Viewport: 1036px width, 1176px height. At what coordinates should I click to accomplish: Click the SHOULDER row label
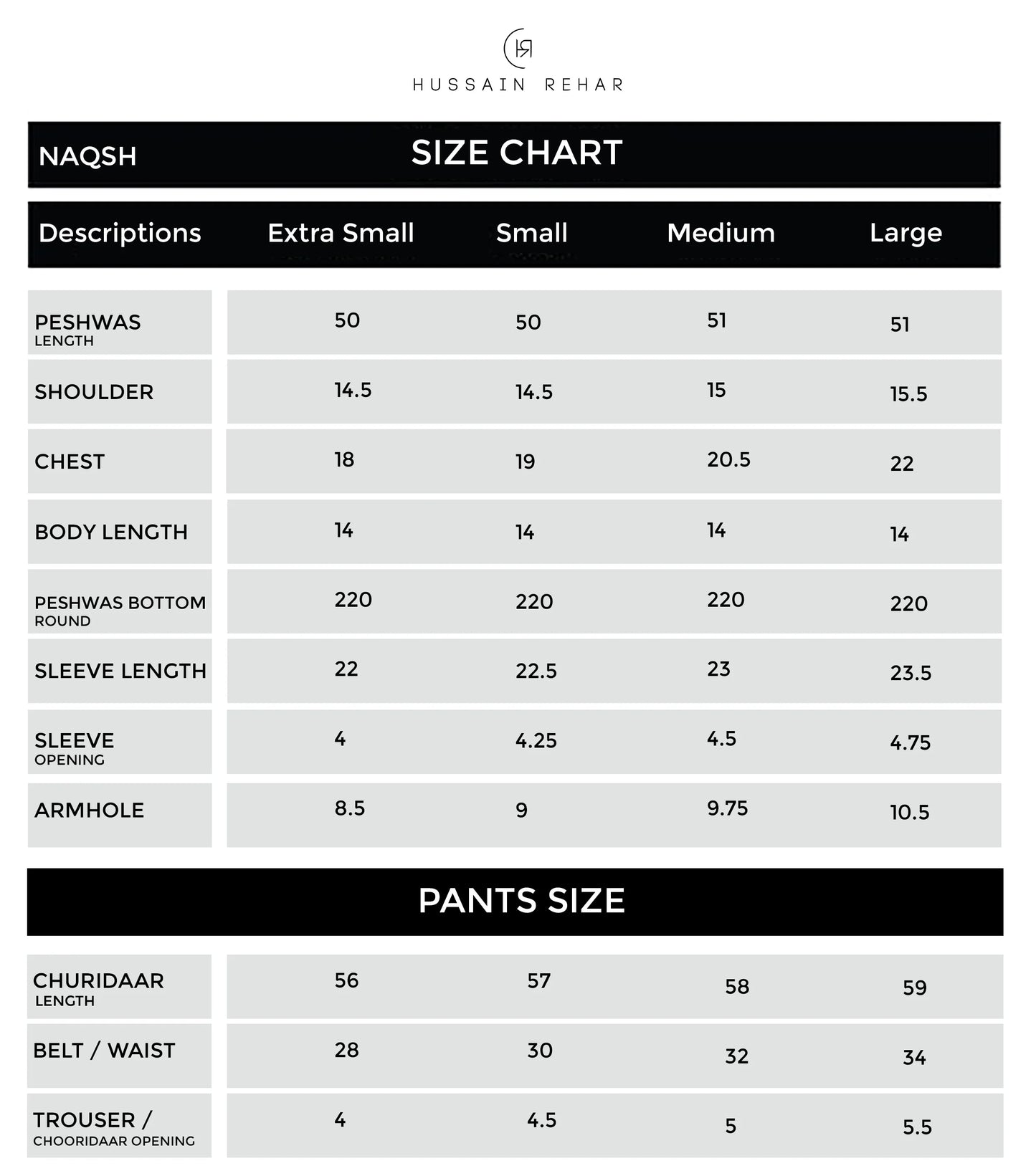(x=94, y=392)
